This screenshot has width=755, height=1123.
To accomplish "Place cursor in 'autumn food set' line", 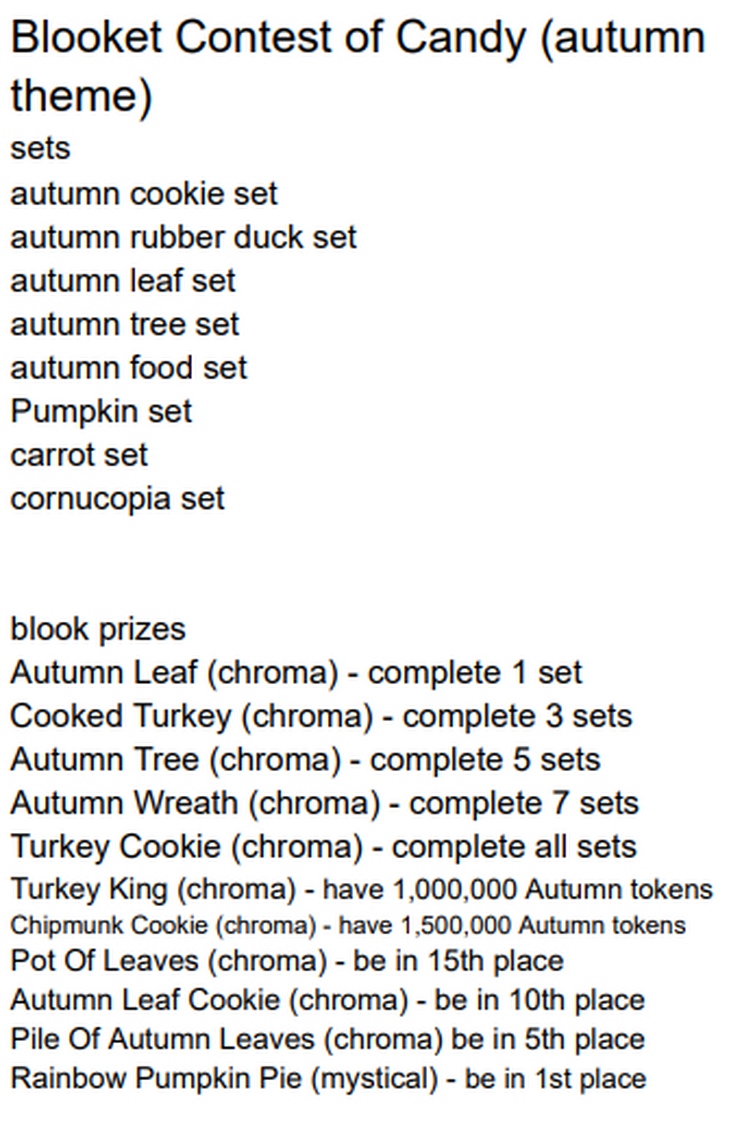I will tap(128, 368).
